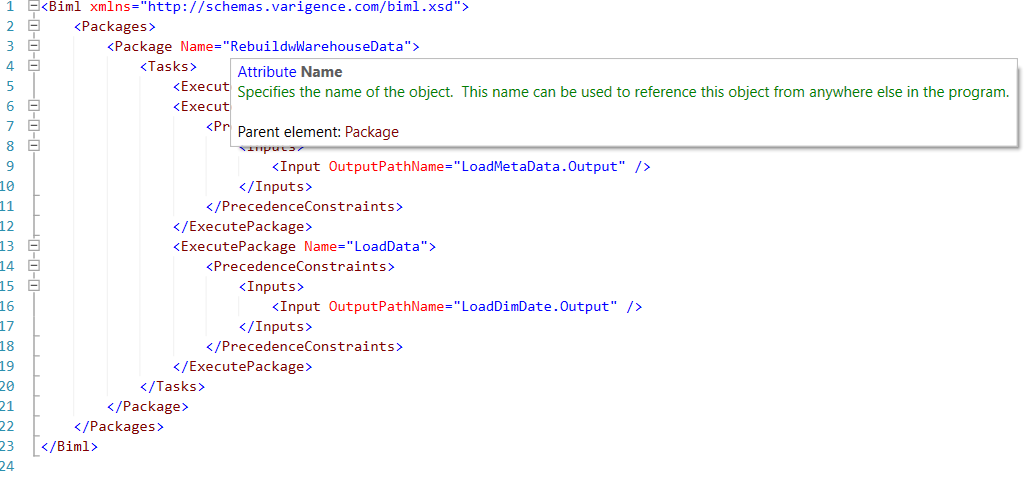The width and height of the screenshot is (1030, 487).
Task: Click the OutputPathName attribute on line 16
Action: point(386,307)
